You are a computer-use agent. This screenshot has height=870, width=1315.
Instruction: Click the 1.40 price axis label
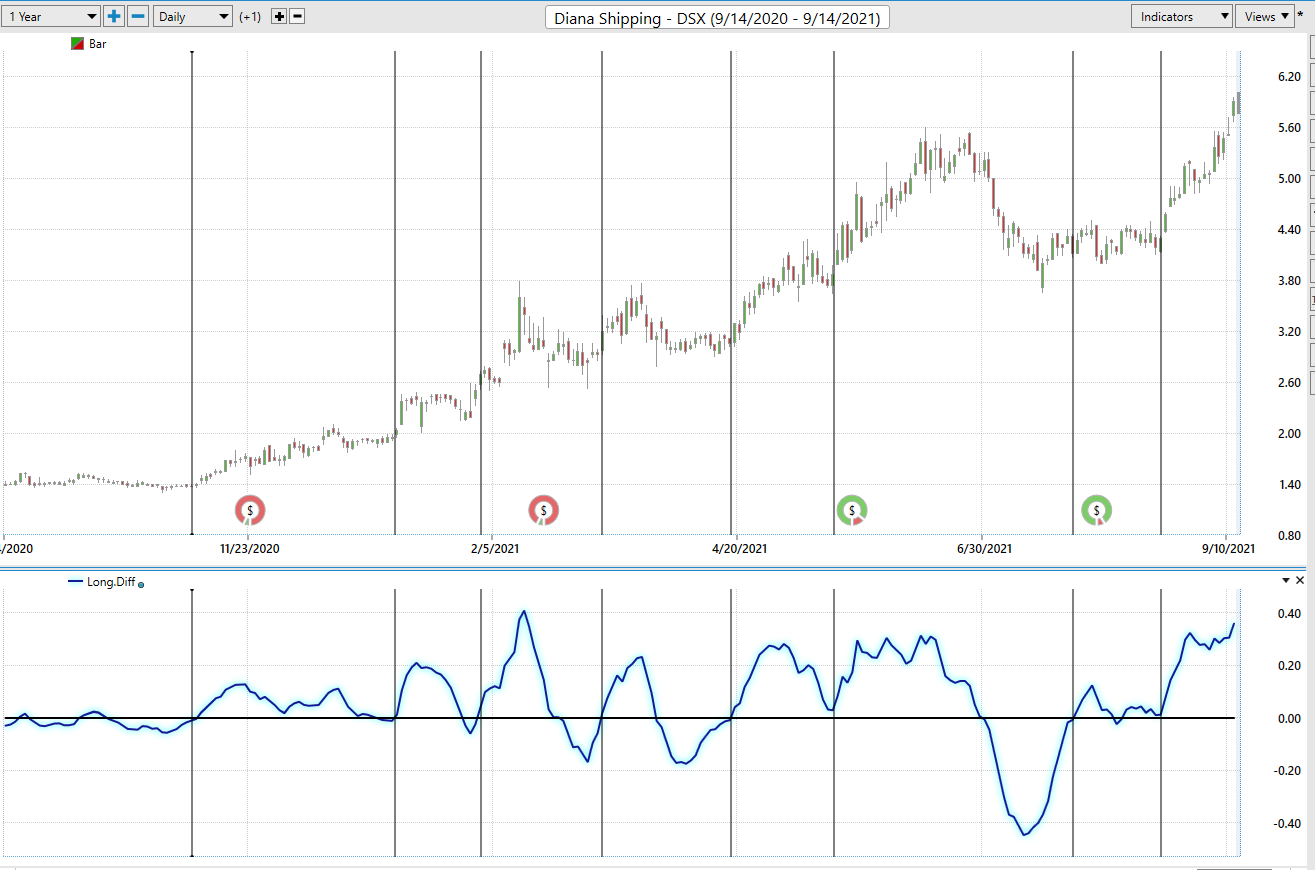tap(1289, 485)
